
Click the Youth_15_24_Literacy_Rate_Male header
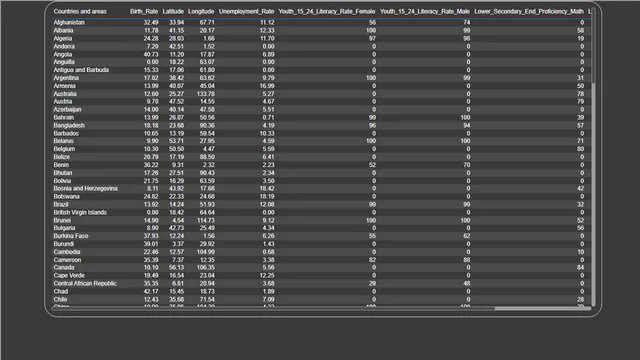pyautogui.click(x=424, y=11)
